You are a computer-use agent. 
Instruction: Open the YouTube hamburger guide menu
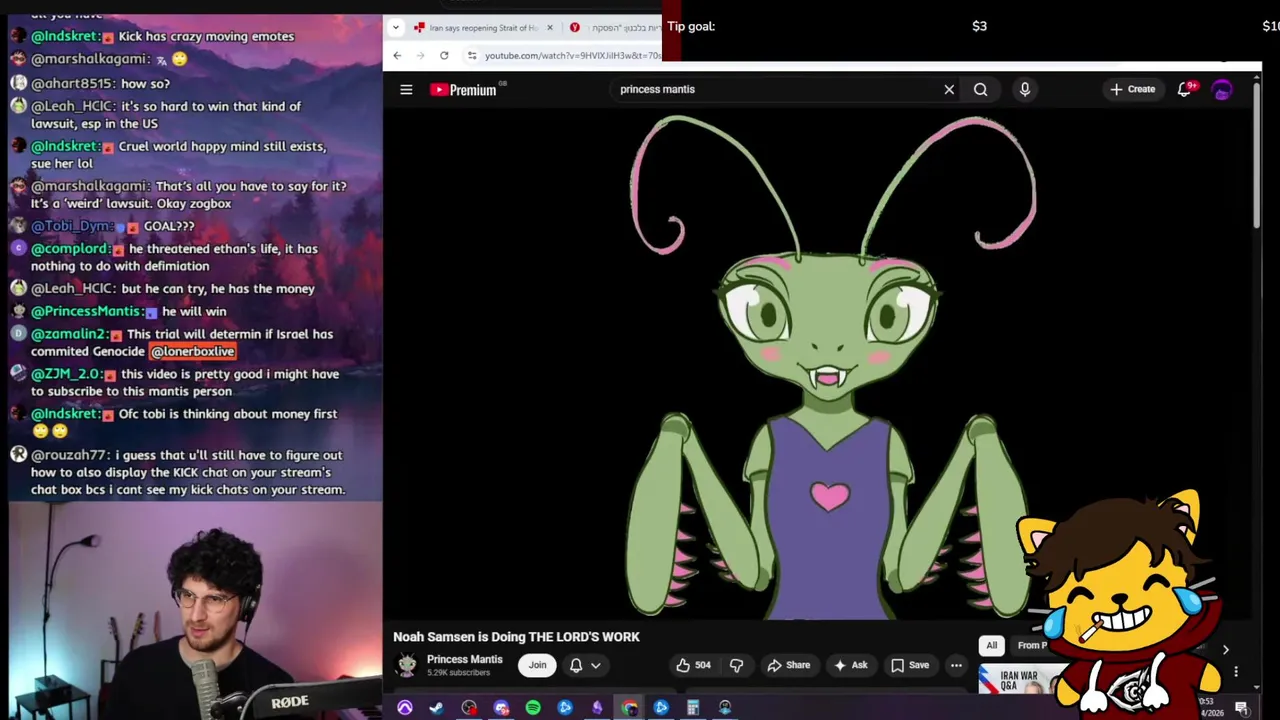406,89
